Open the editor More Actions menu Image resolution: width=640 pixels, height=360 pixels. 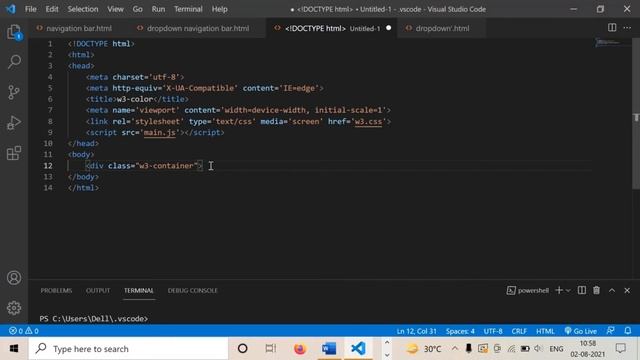tap(627, 28)
